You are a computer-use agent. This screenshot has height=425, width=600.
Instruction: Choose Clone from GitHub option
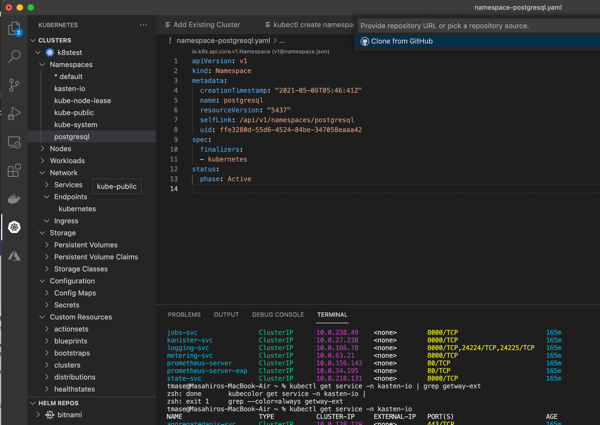(x=477, y=41)
